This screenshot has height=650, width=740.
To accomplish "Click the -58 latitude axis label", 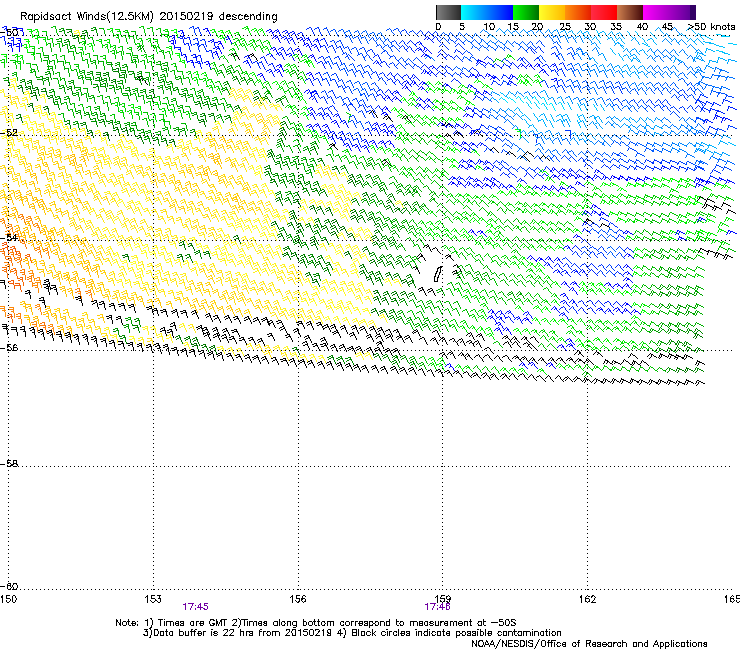I will (9, 464).
